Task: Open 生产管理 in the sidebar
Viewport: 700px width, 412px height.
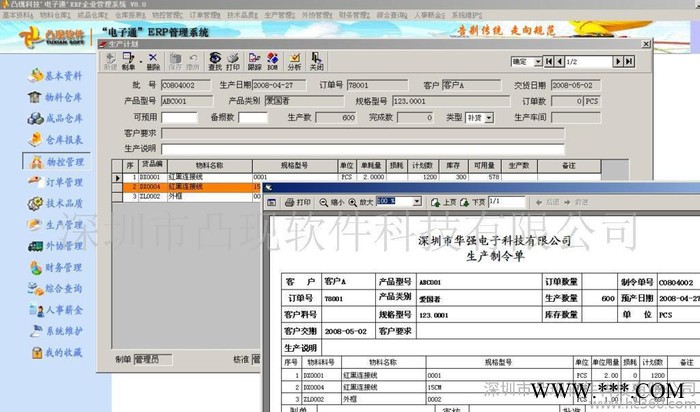Action: pos(55,225)
